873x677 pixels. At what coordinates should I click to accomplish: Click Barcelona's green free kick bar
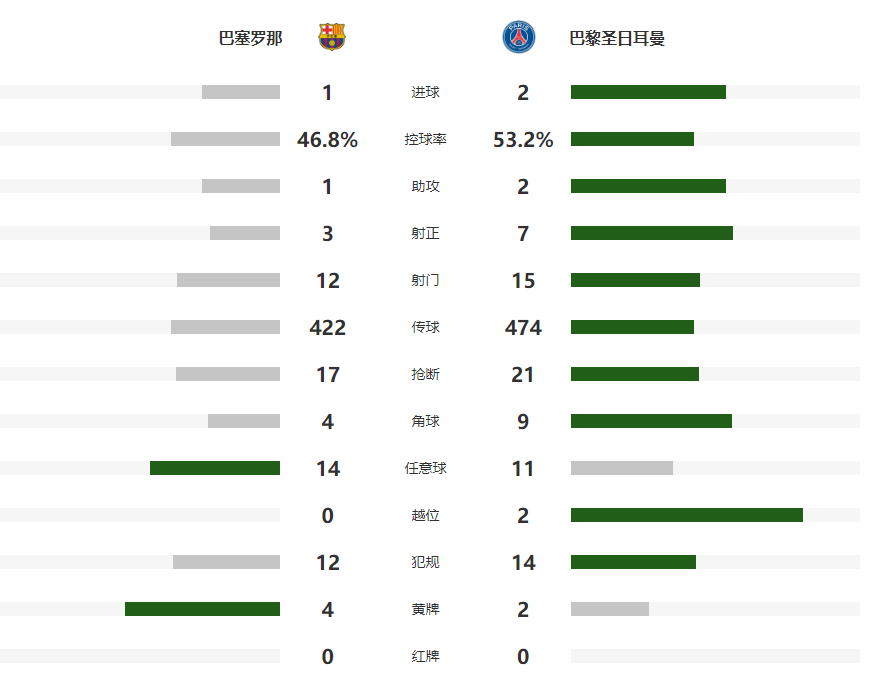point(215,468)
